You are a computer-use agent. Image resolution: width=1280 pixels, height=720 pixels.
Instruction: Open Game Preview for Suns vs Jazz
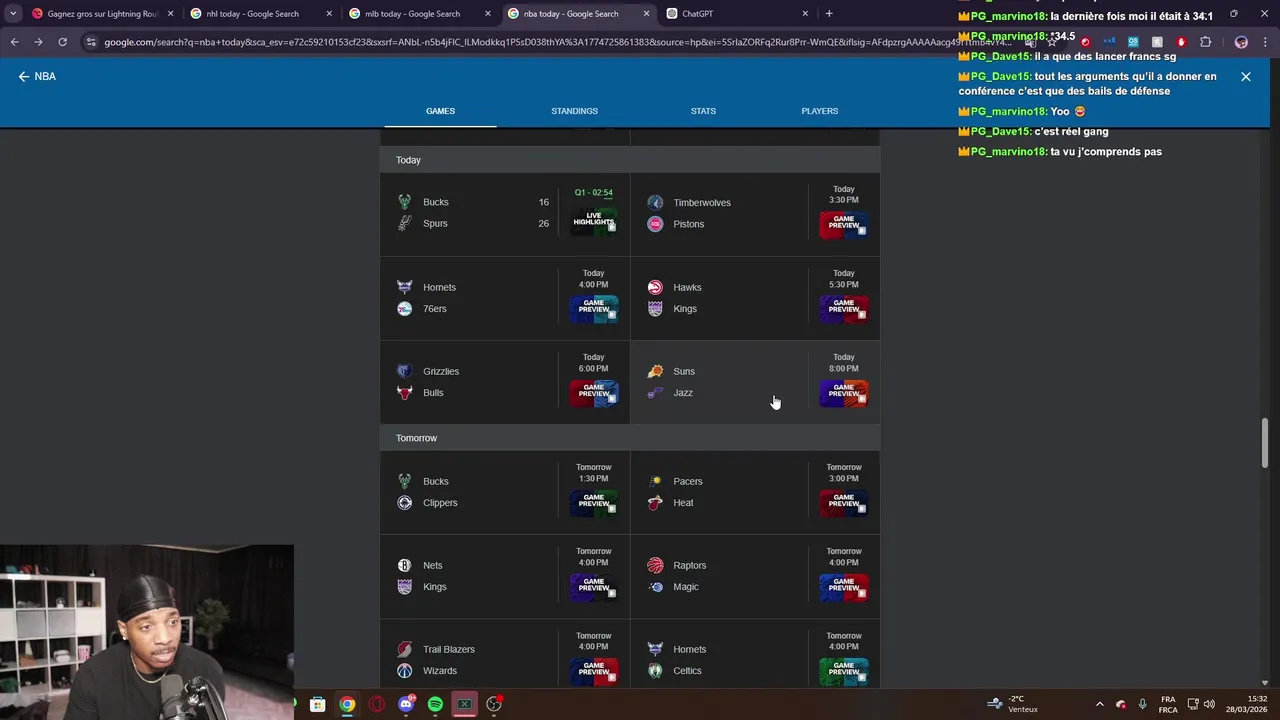pyautogui.click(x=844, y=393)
